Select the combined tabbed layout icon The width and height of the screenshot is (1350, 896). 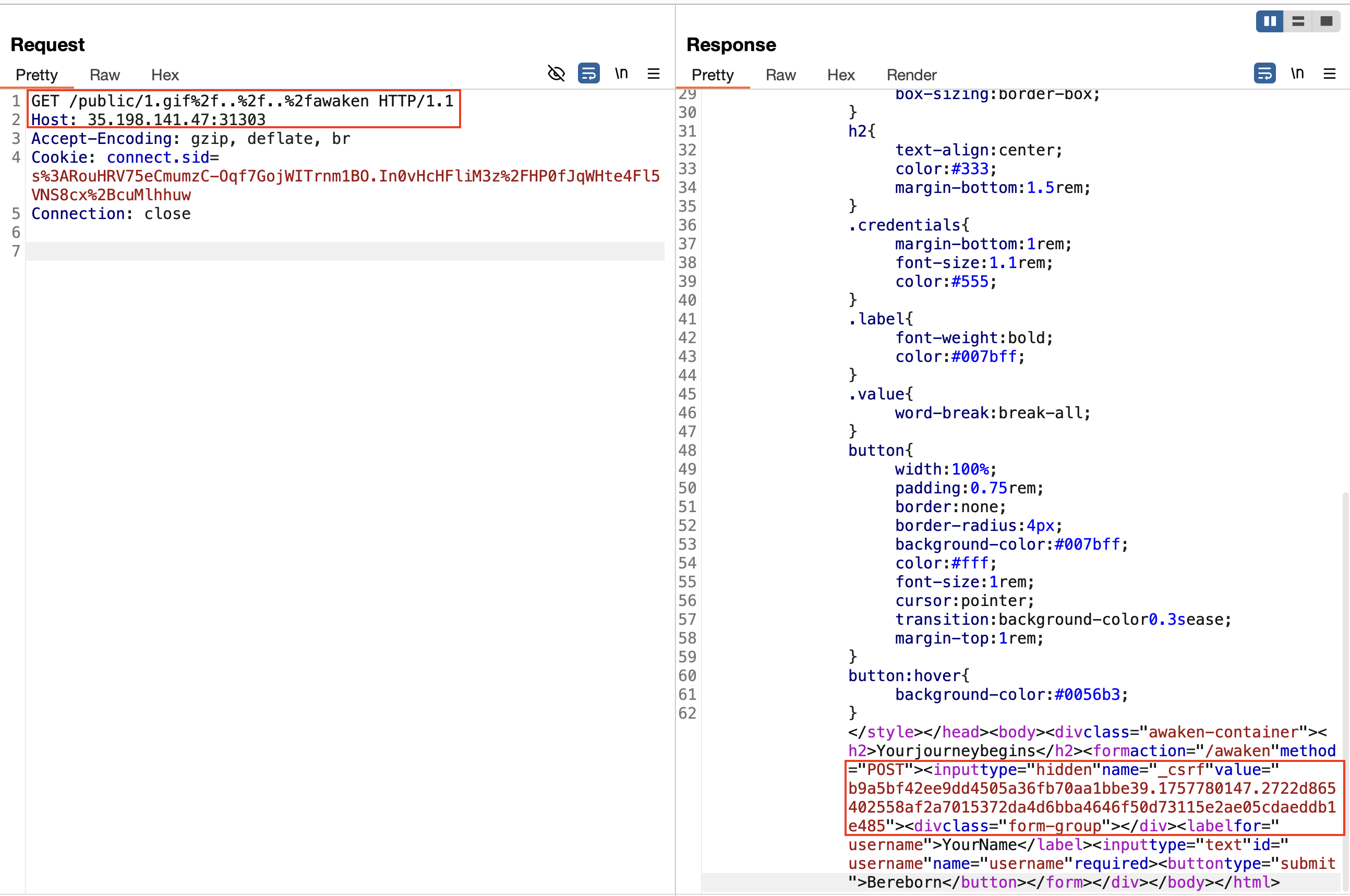(x=1326, y=22)
